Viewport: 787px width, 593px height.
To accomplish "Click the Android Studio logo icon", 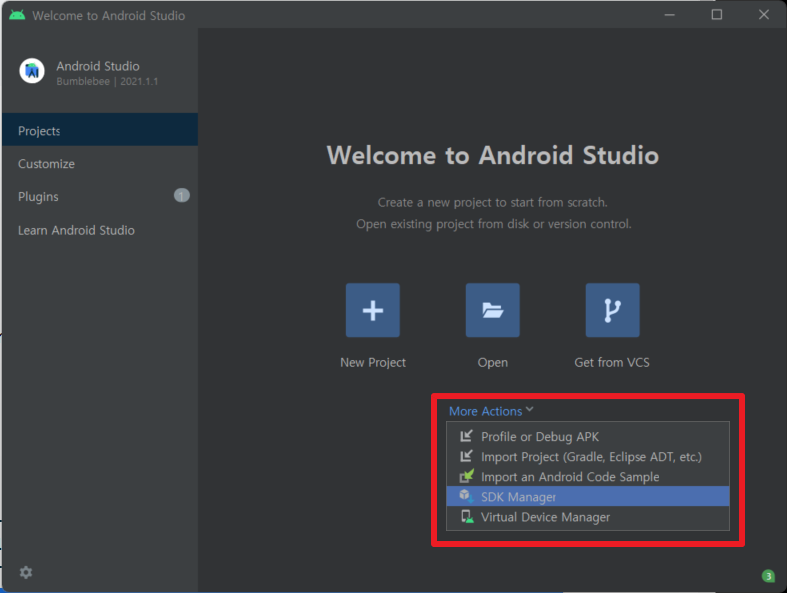I will click(x=32, y=71).
